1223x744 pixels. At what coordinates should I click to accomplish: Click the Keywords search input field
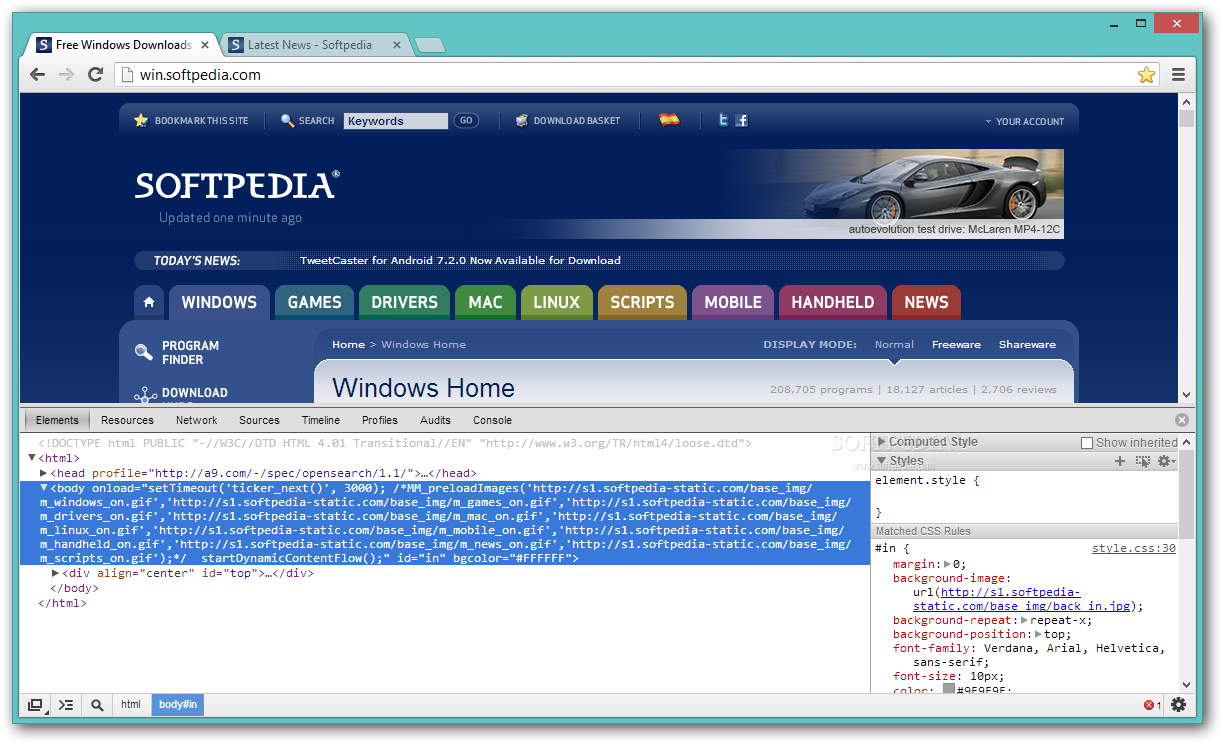(395, 121)
